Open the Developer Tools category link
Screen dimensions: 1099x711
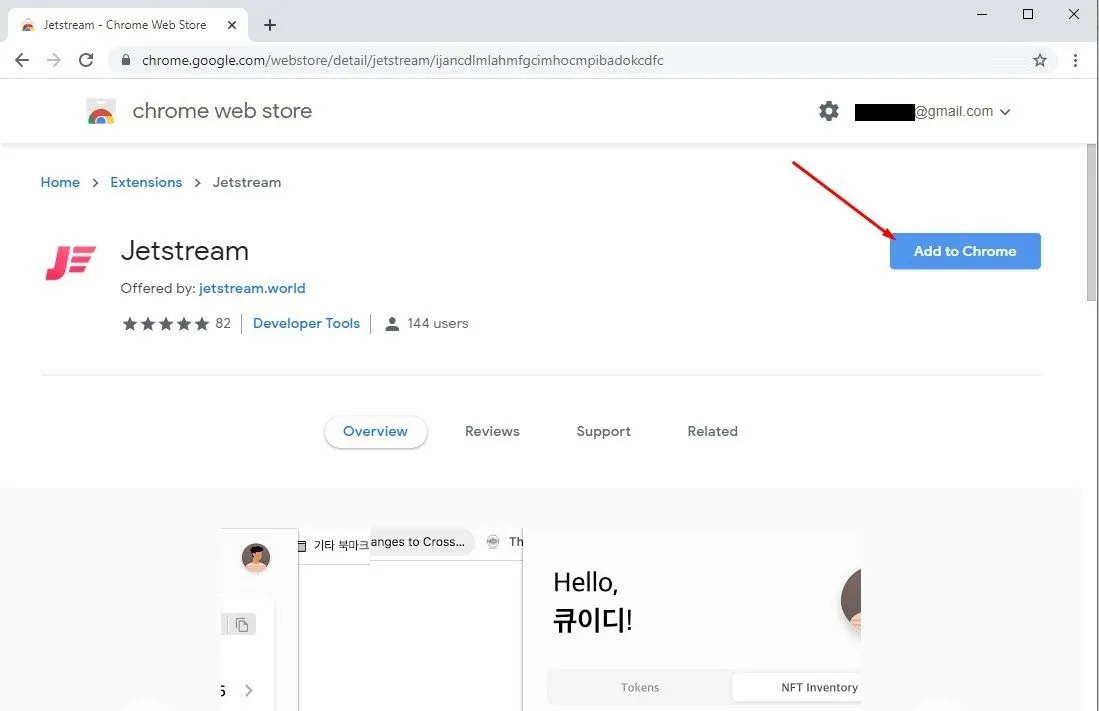(x=306, y=323)
